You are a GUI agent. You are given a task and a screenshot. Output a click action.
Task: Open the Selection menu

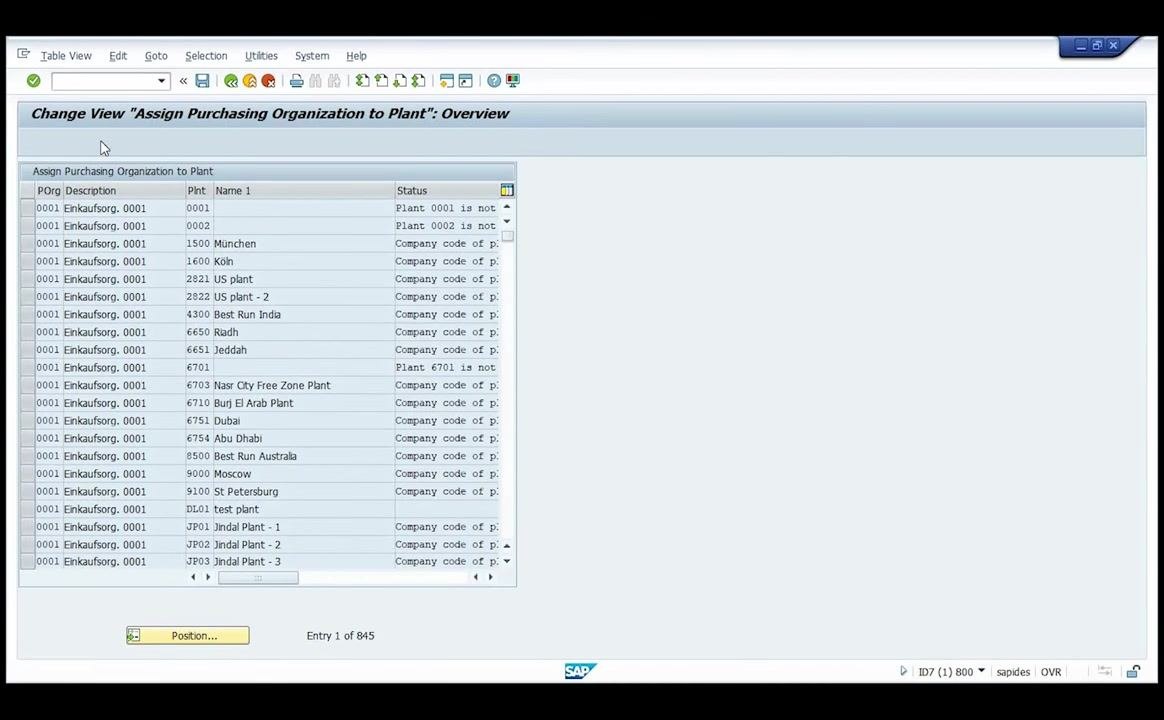[206, 56]
